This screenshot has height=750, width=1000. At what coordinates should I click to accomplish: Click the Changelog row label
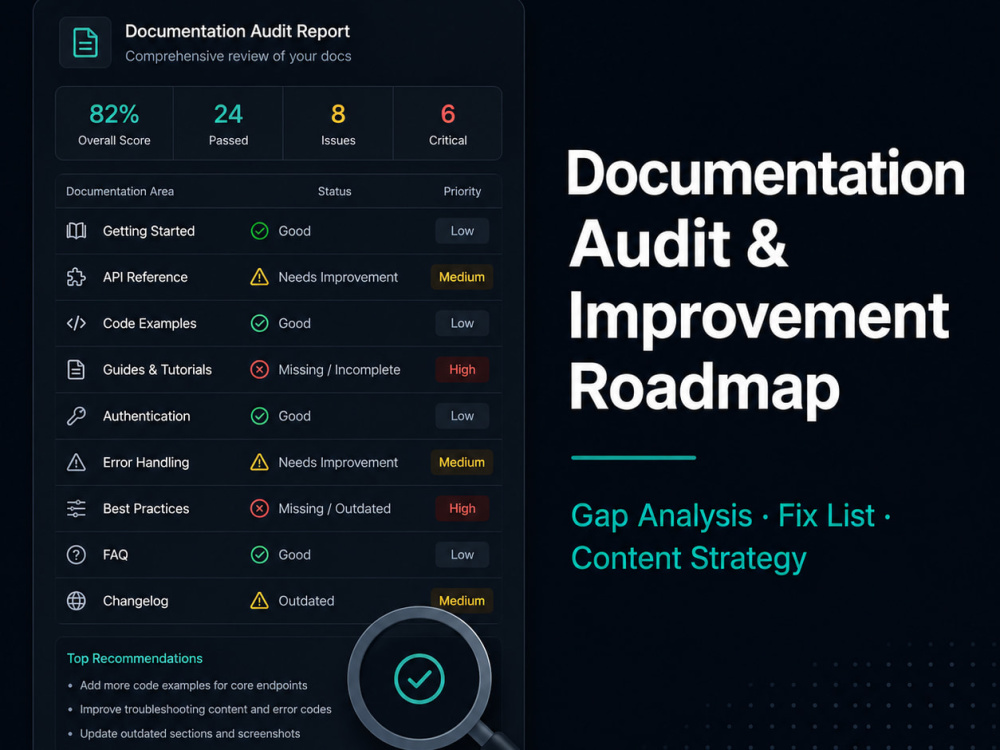tap(136, 601)
